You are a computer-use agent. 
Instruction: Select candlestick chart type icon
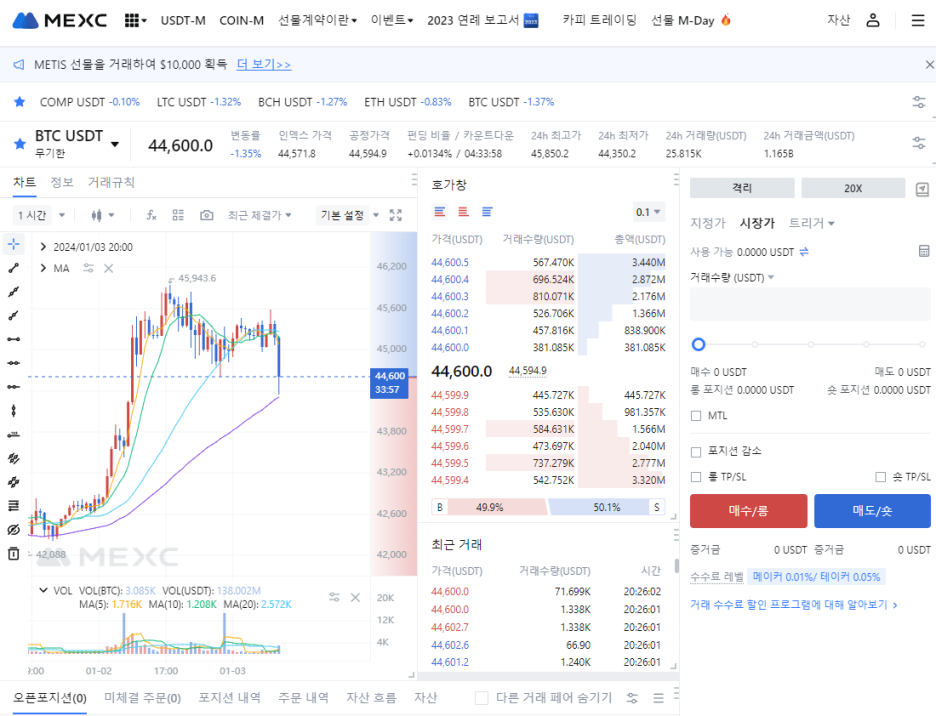pyautogui.click(x=96, y=215)
